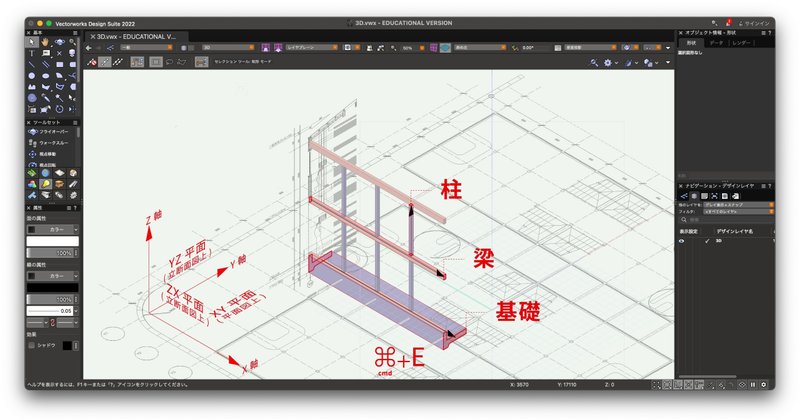The height and width of the screenshot is (419, 800).
Task: Click the back arrow in view bar
Action: click(x=89, y=47)
